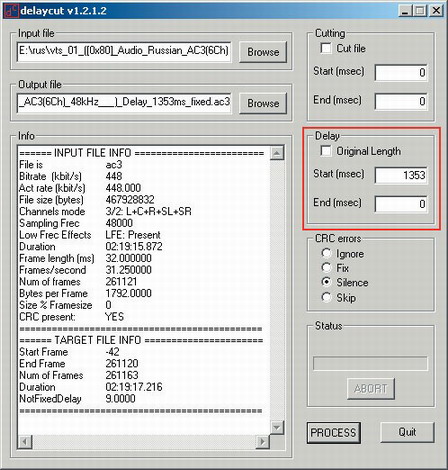Minimize the delaycut window
This screenshot has height=470, width=448.
(x=405, y=11)
